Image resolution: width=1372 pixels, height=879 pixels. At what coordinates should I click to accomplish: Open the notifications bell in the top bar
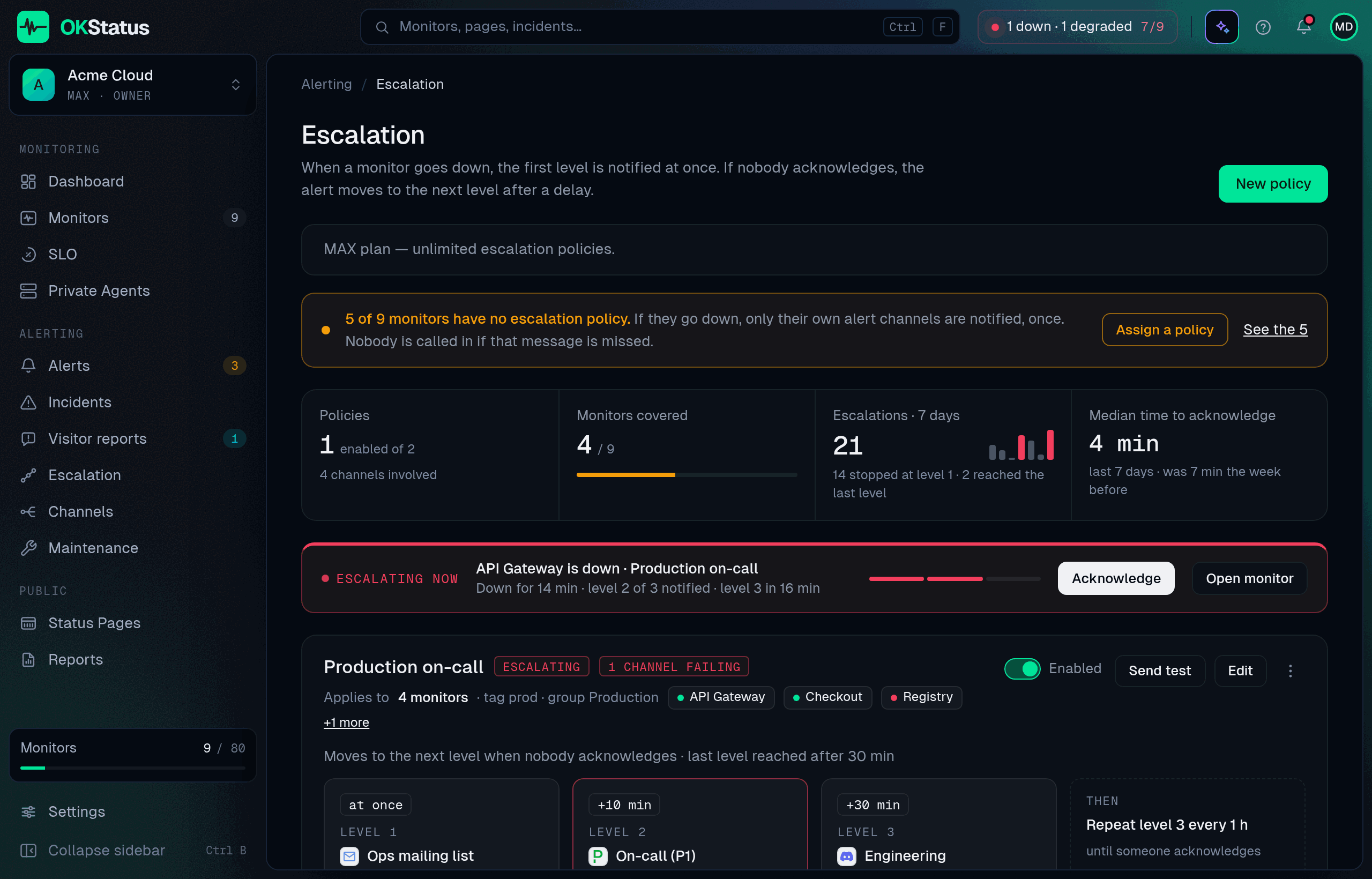point(1303,26)
